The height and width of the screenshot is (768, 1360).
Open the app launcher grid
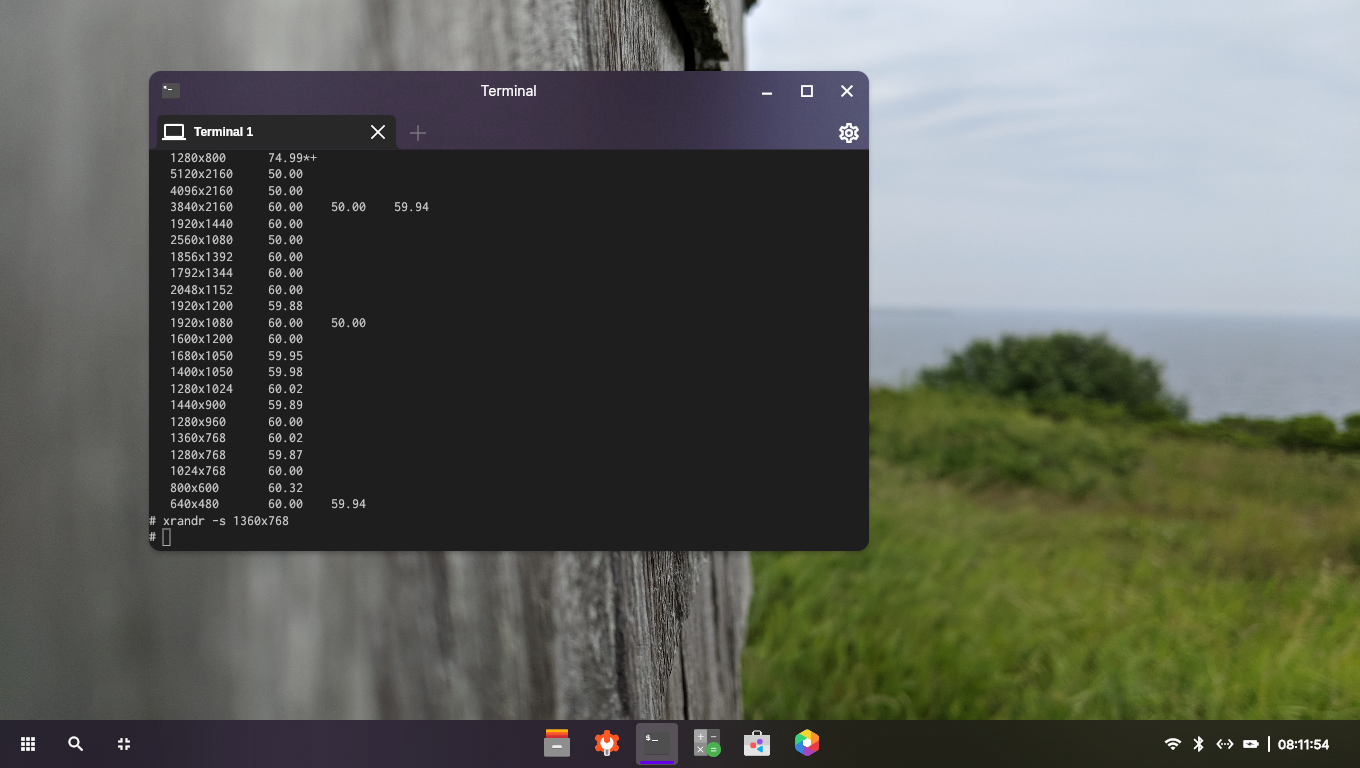coord(28,744)
